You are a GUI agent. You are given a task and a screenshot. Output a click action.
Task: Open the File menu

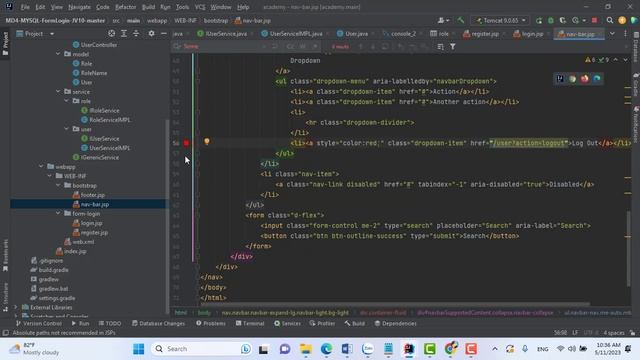(x=25, y=7)
